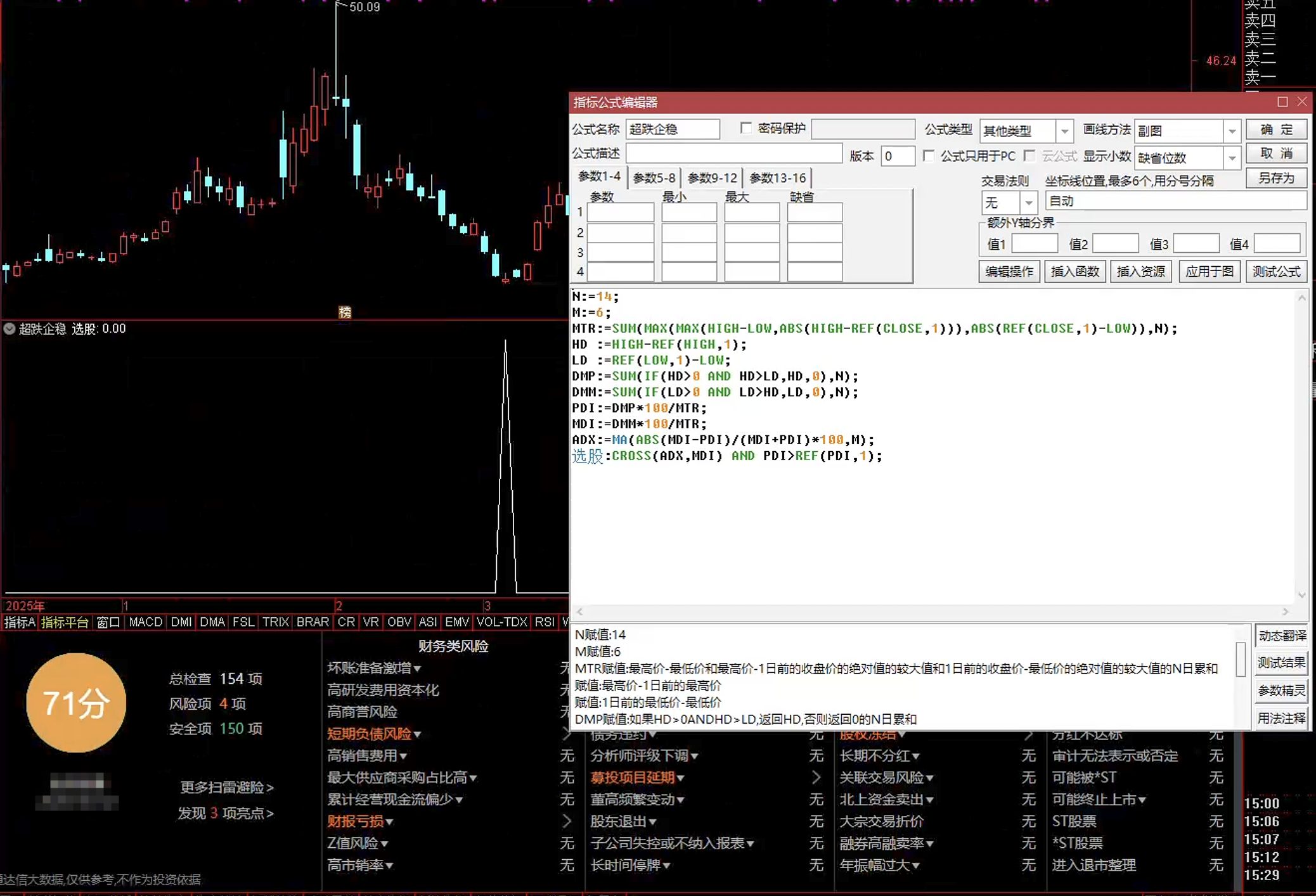Select 指标平台 tab

coord(65,622)
